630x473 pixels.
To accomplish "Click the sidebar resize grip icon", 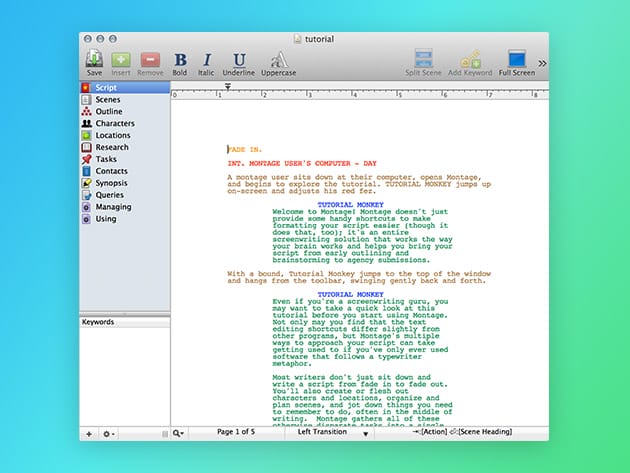I will pos(165,434).
